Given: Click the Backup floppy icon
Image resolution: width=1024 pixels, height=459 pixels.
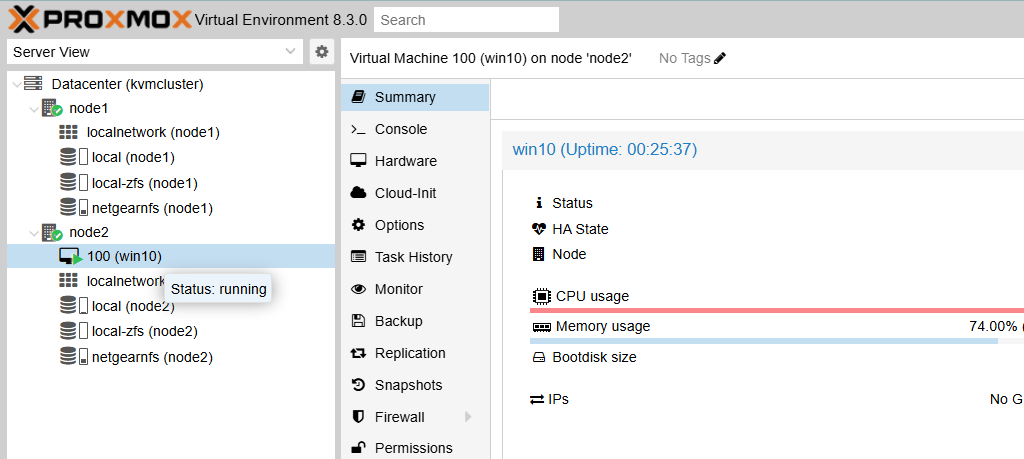Looking at the screenshot, I should (x=358, y=321).
